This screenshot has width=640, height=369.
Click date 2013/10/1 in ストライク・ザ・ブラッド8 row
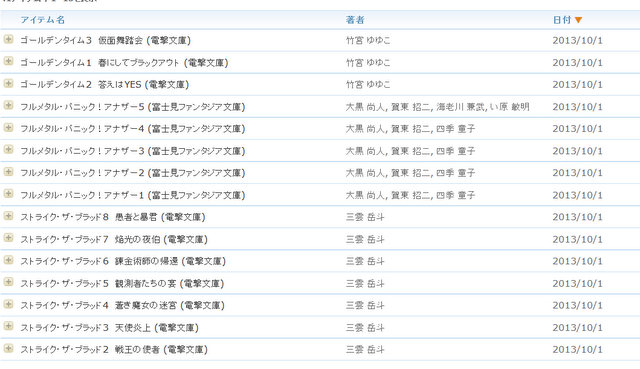pyautogui.click(x=578, y=217)
